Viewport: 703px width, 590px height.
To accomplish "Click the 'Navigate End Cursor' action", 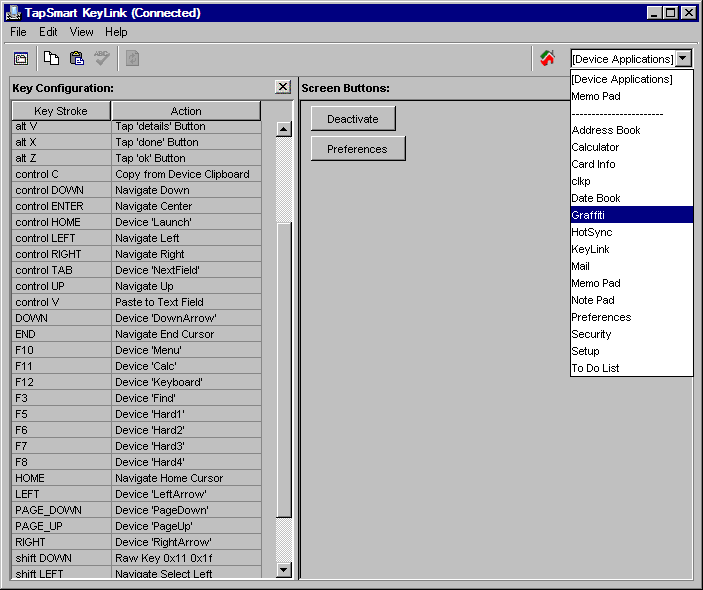I will (186, 334).
